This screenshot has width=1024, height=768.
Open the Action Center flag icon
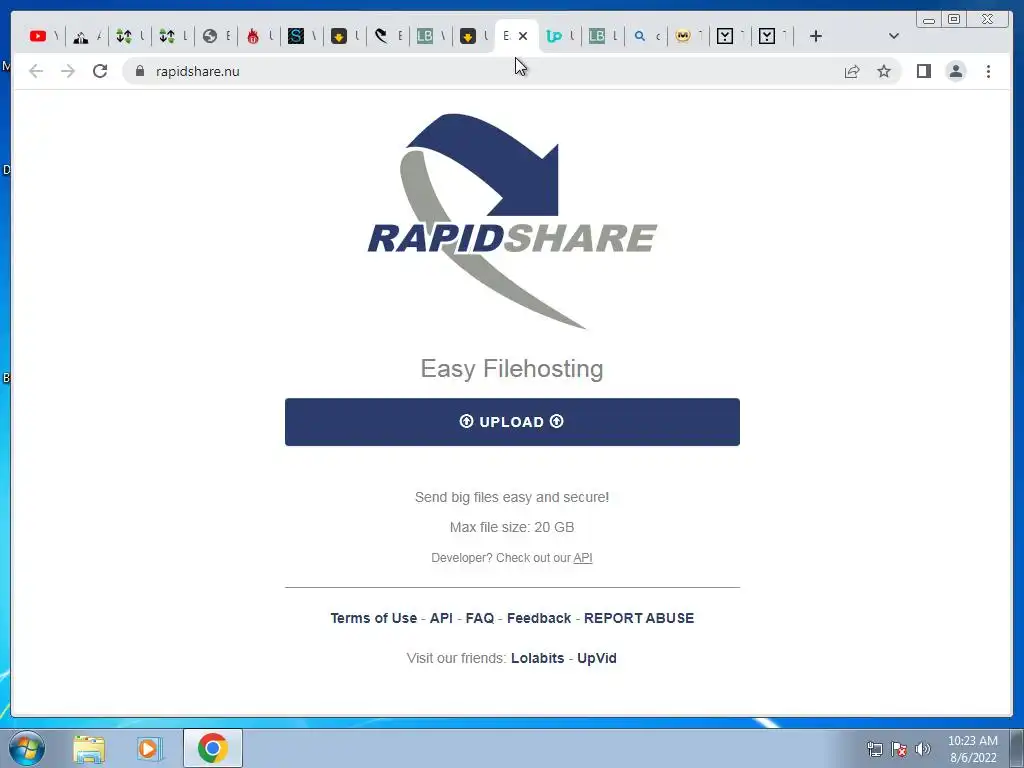[899, 749]
